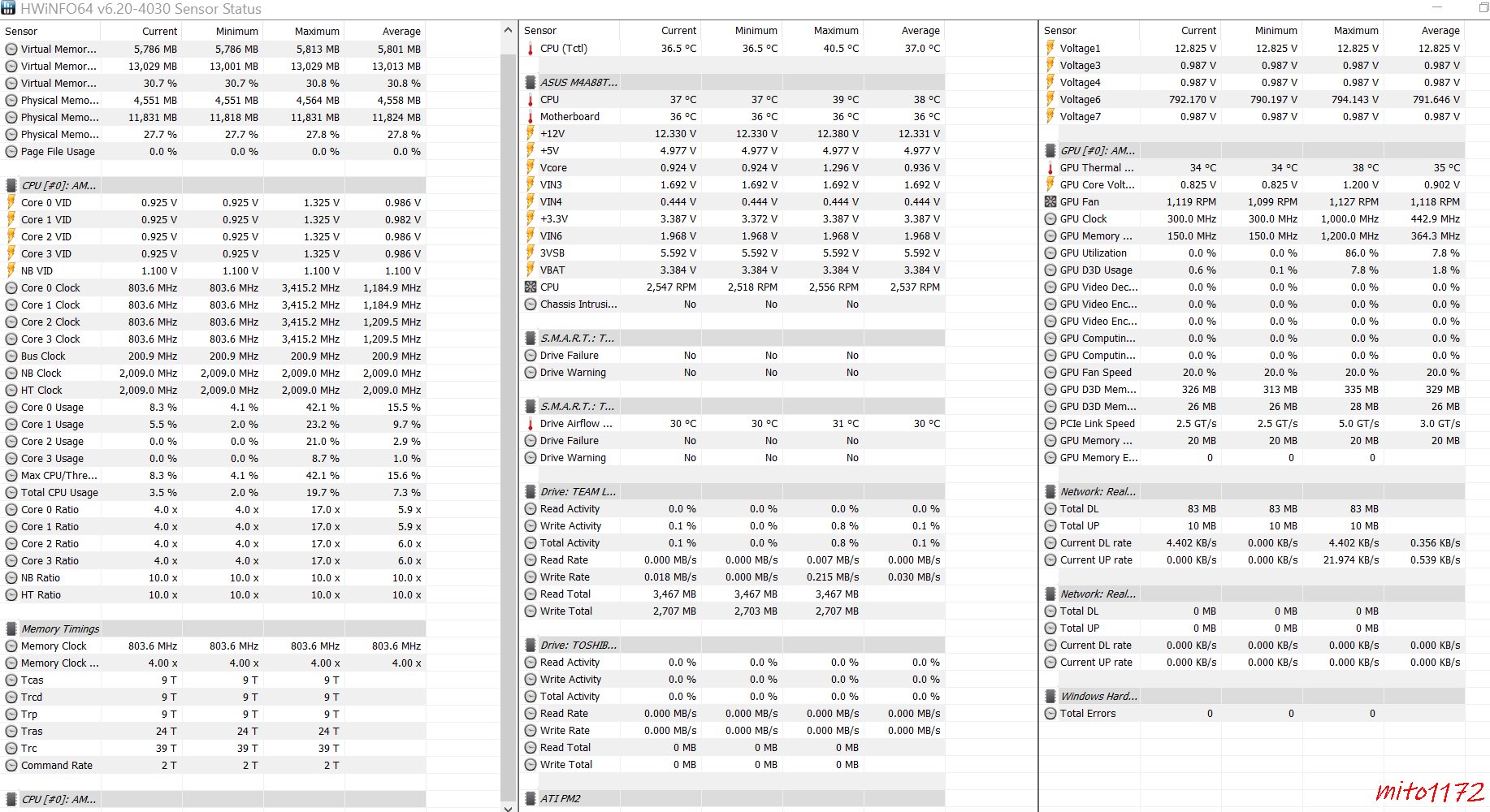Select the GPU Clock row
This screenshot has width=1490, height=812.
click(x=1252, y=218)
